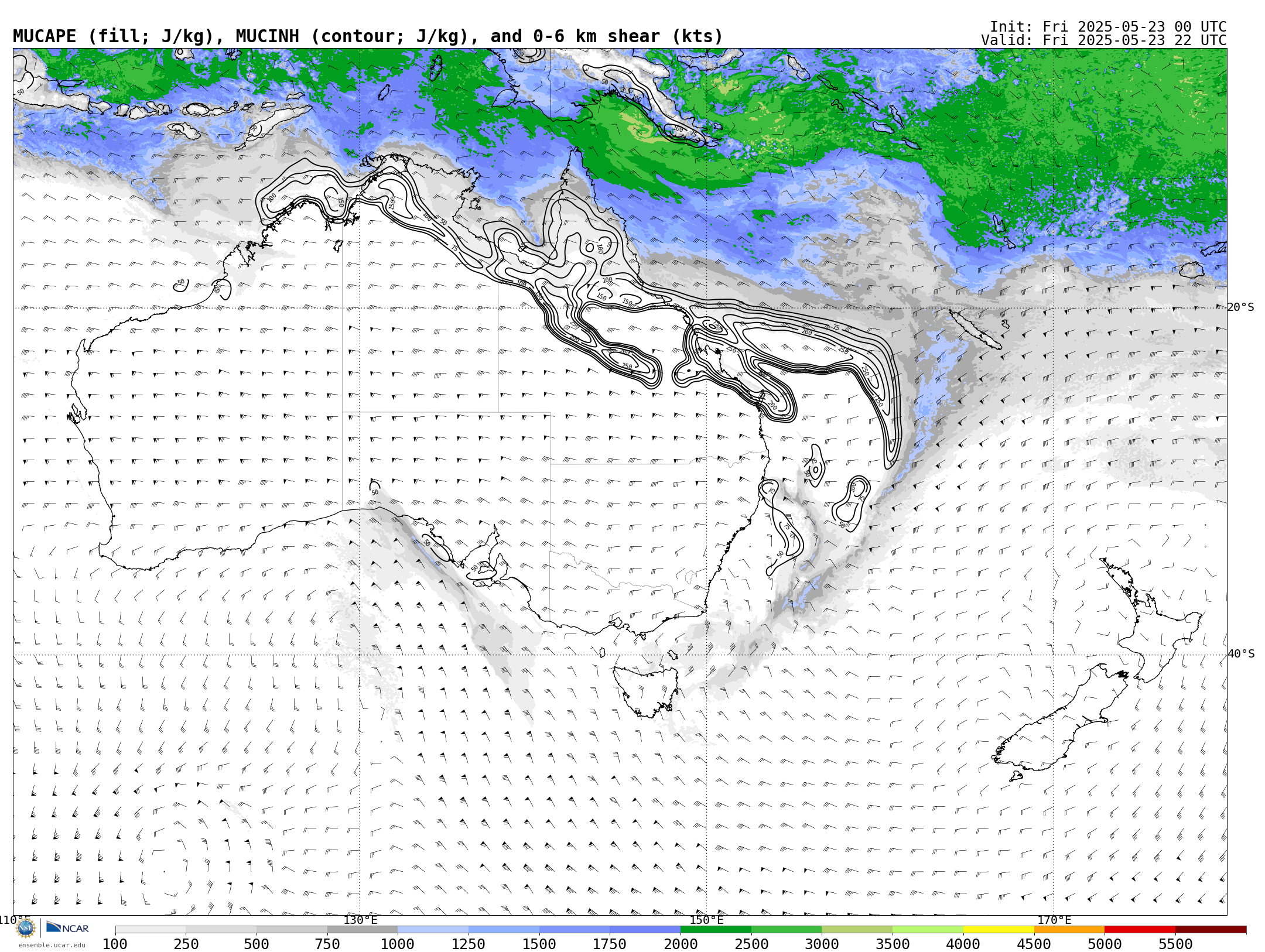Pick the lightest gray 100–250 colorbar swatch
This screenshot has width=1265, height=952.
(x=151, y=930)
